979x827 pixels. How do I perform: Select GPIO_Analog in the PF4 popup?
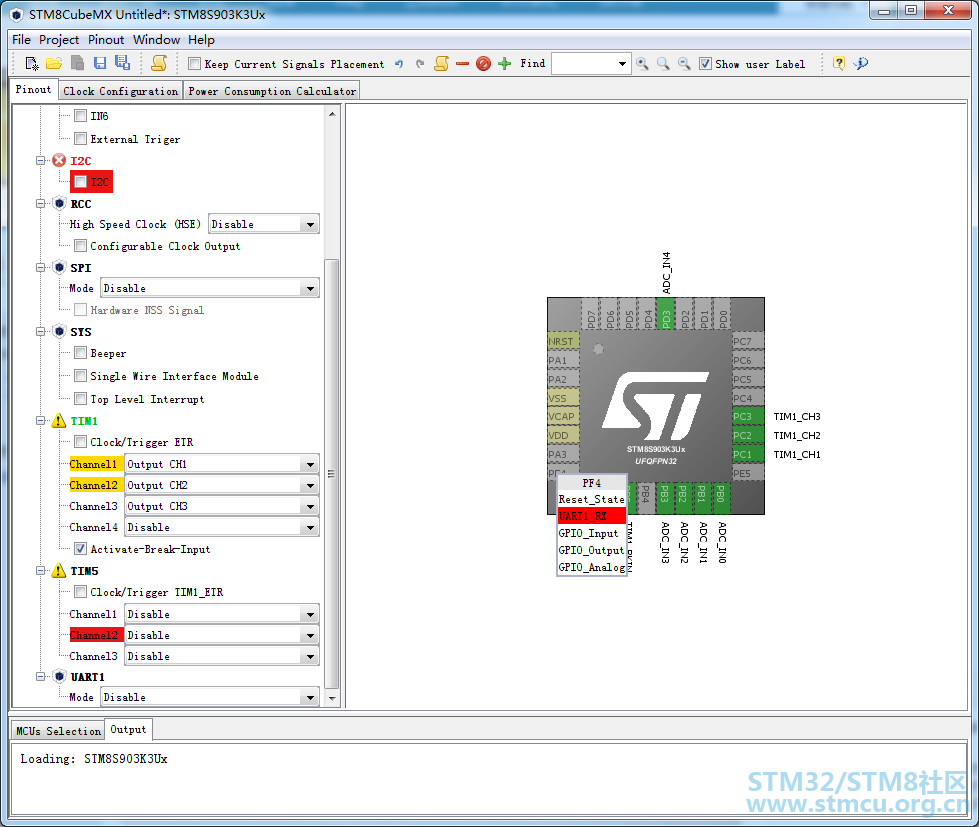592,567
